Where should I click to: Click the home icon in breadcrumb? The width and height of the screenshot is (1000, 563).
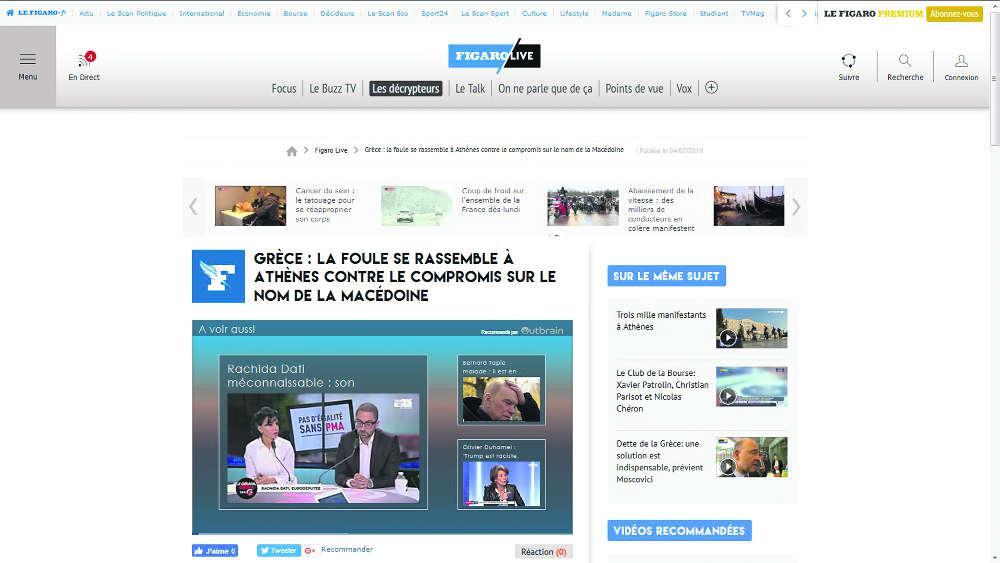[x=292, y=151]
